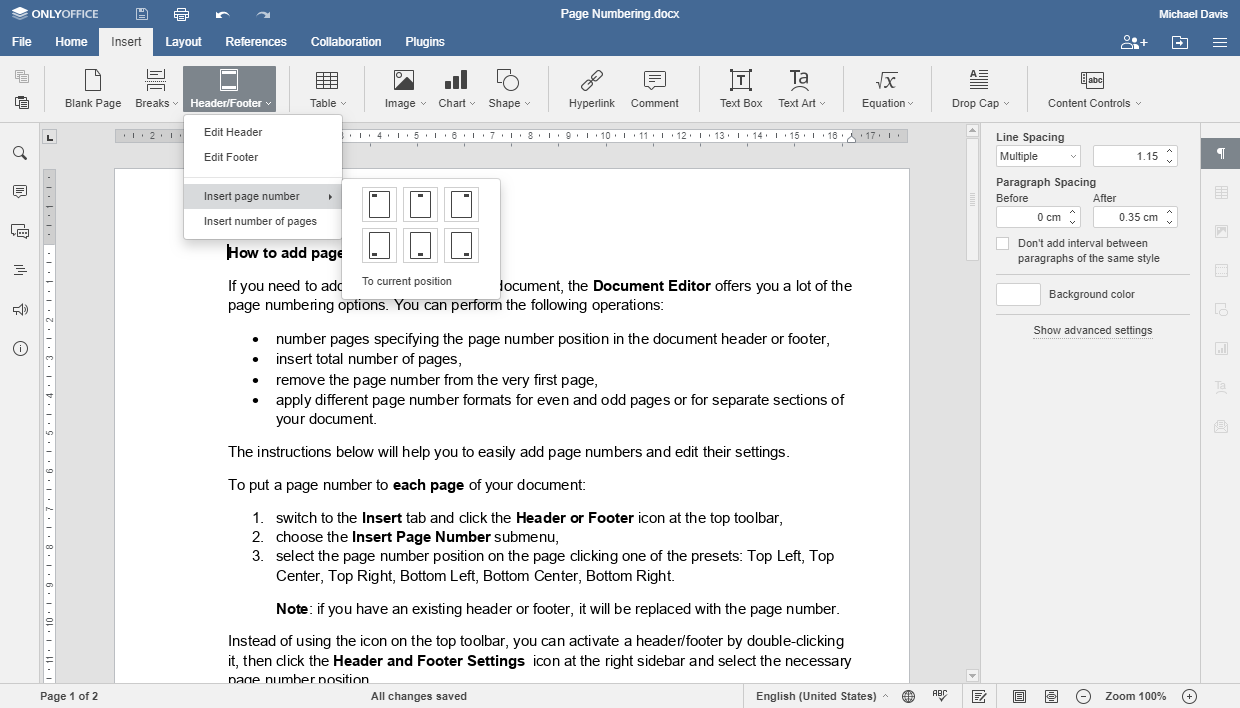Open the Content Controls dropdown

coord(1094,89)
